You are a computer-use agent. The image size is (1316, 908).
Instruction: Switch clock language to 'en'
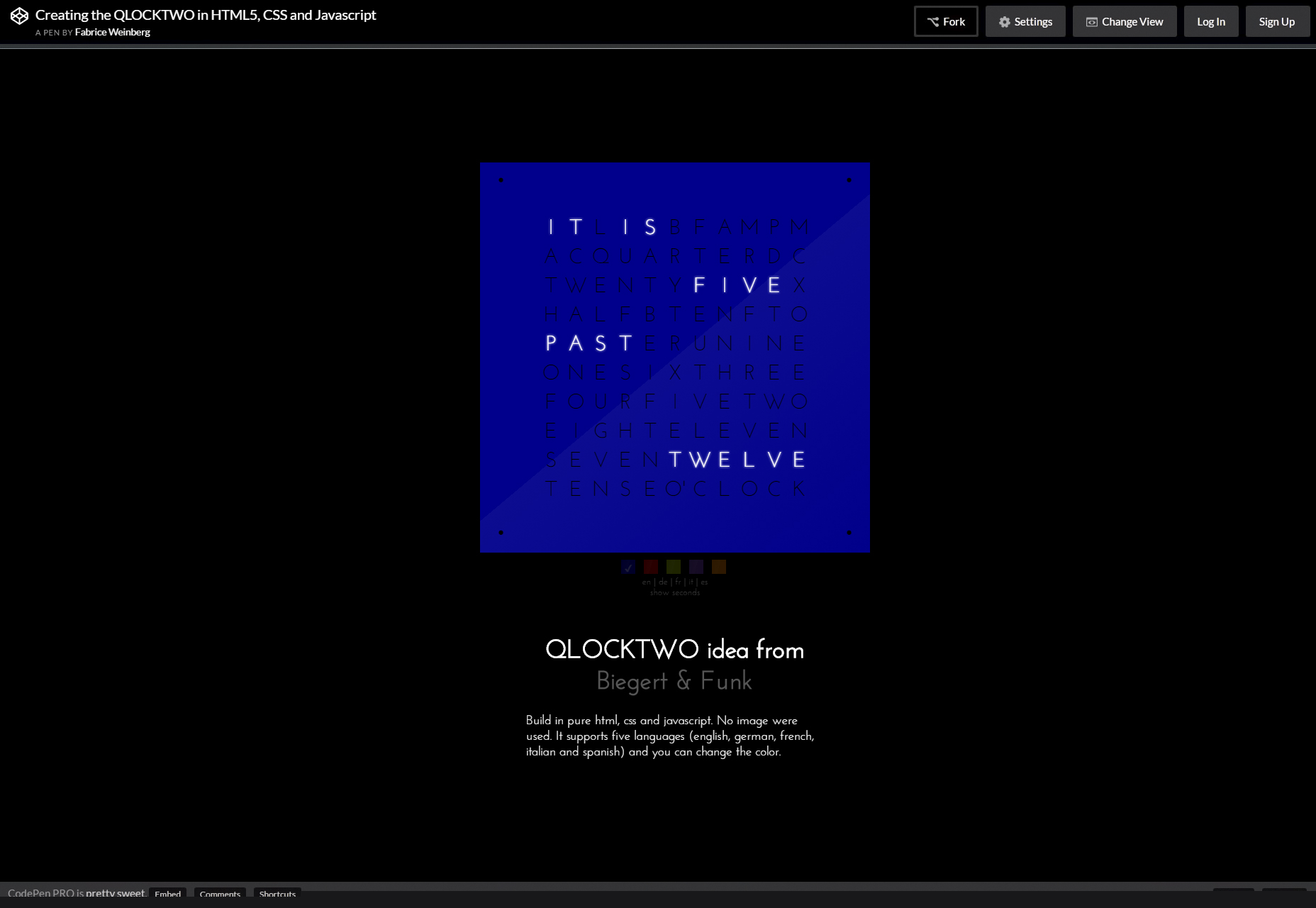(x=646, y=582)
